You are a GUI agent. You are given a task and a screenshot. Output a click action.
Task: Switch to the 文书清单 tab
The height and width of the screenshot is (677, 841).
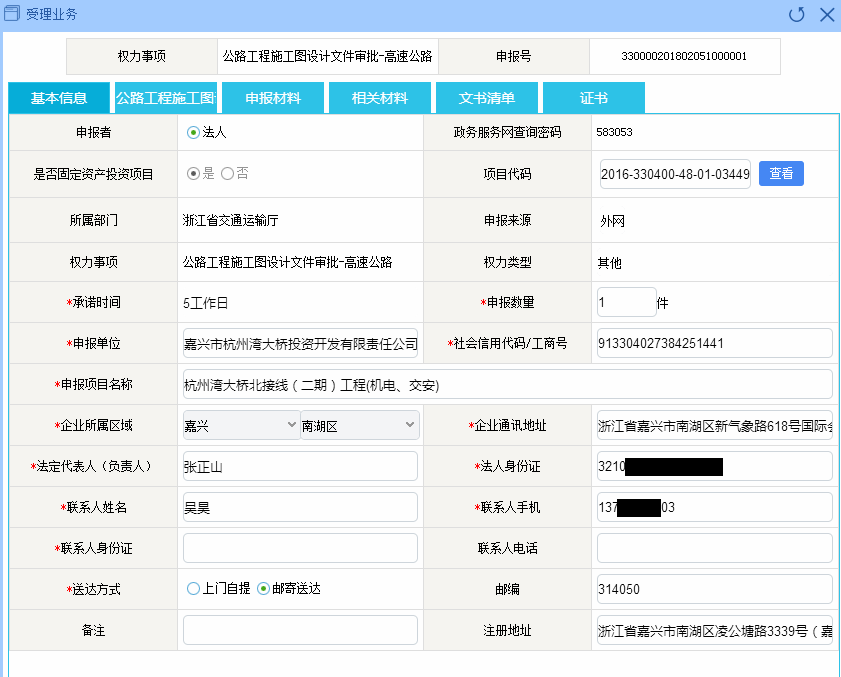pyautogui.click(x=487, y=98)
